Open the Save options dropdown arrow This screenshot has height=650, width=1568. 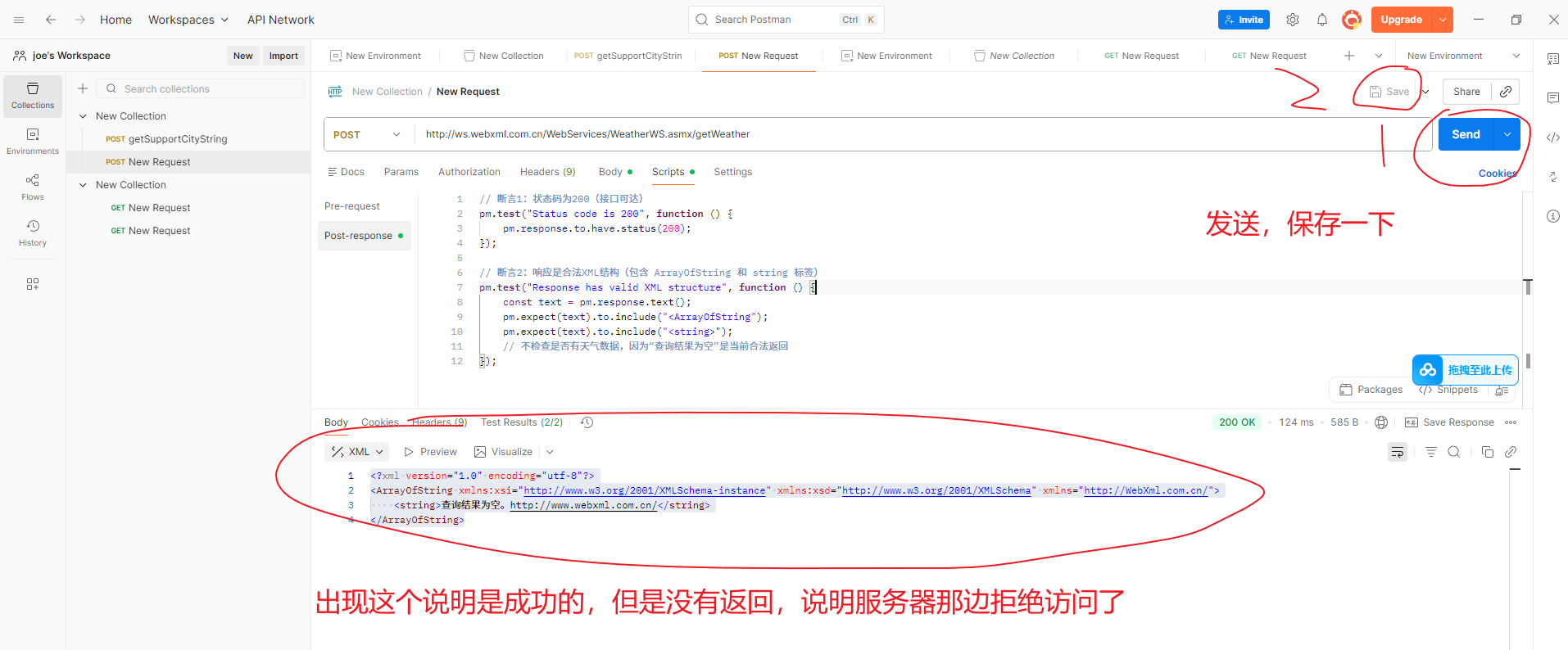click(x=1425, y=92)
